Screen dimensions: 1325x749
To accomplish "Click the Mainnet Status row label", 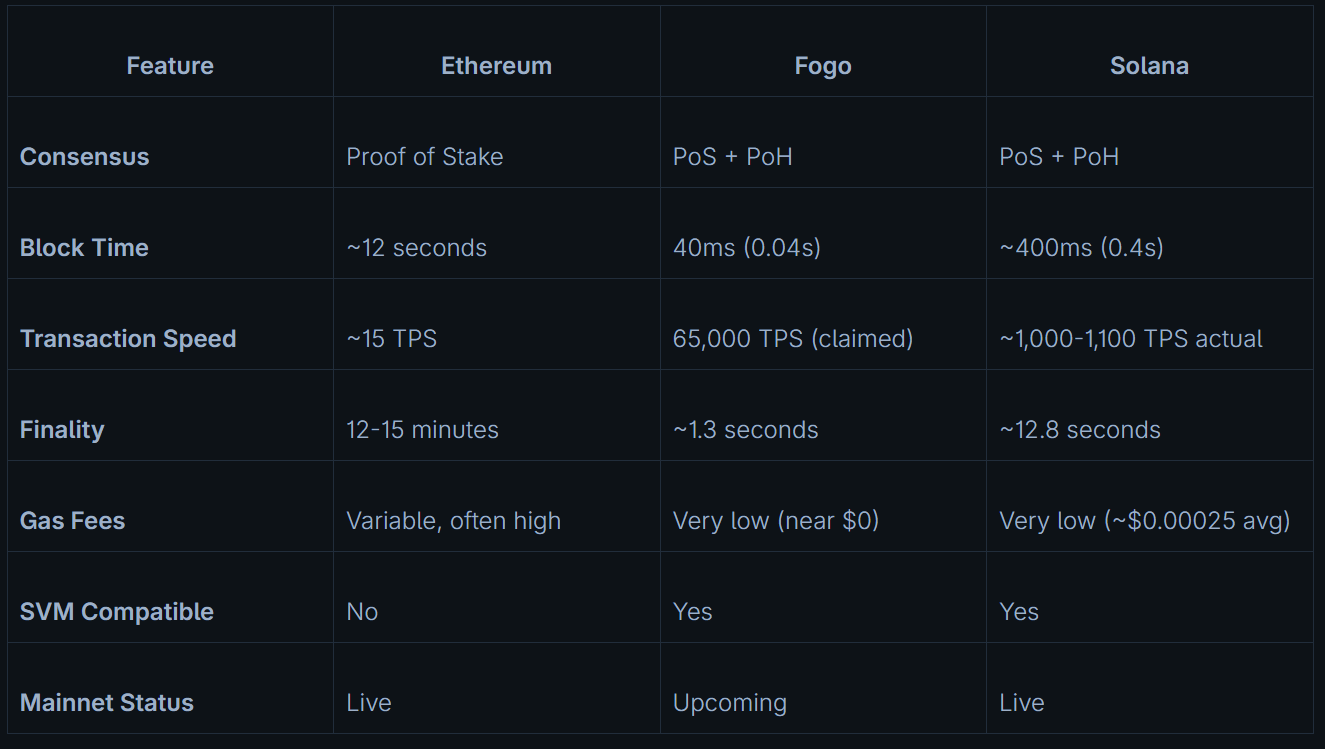I will click(x=107, y=703).
